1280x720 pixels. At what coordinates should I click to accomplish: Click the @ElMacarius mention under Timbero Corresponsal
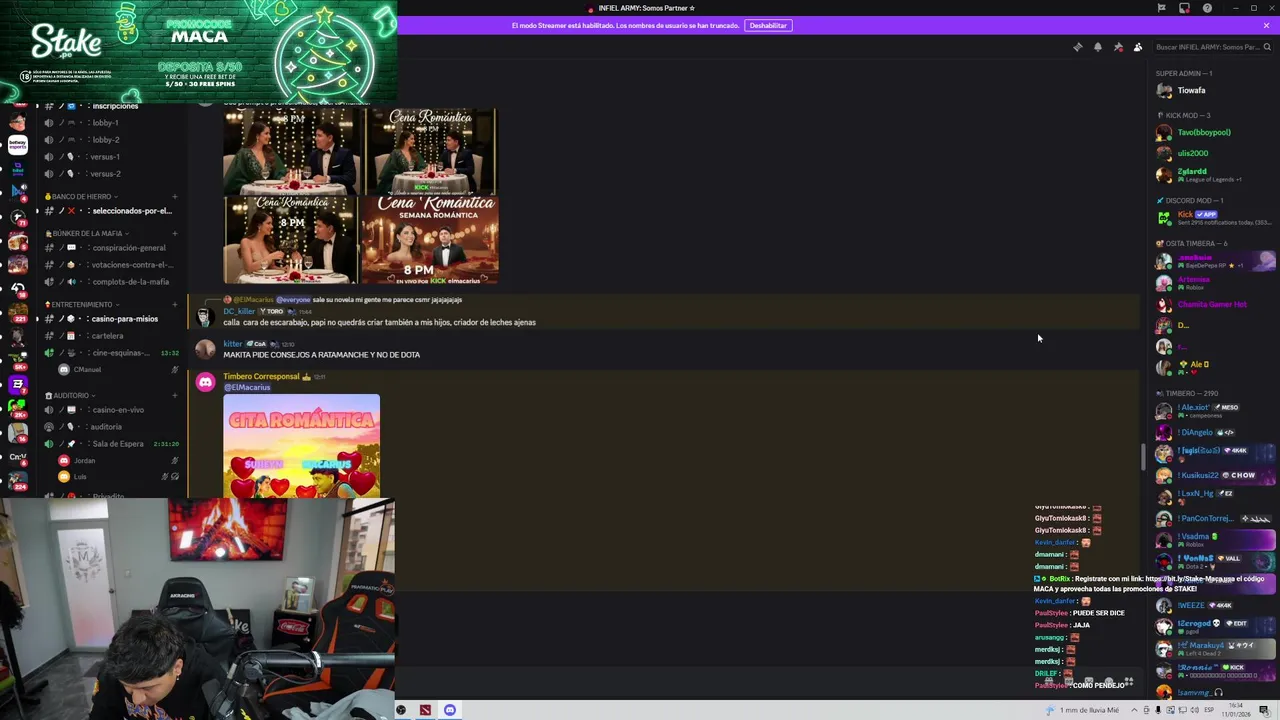point(247,388)
